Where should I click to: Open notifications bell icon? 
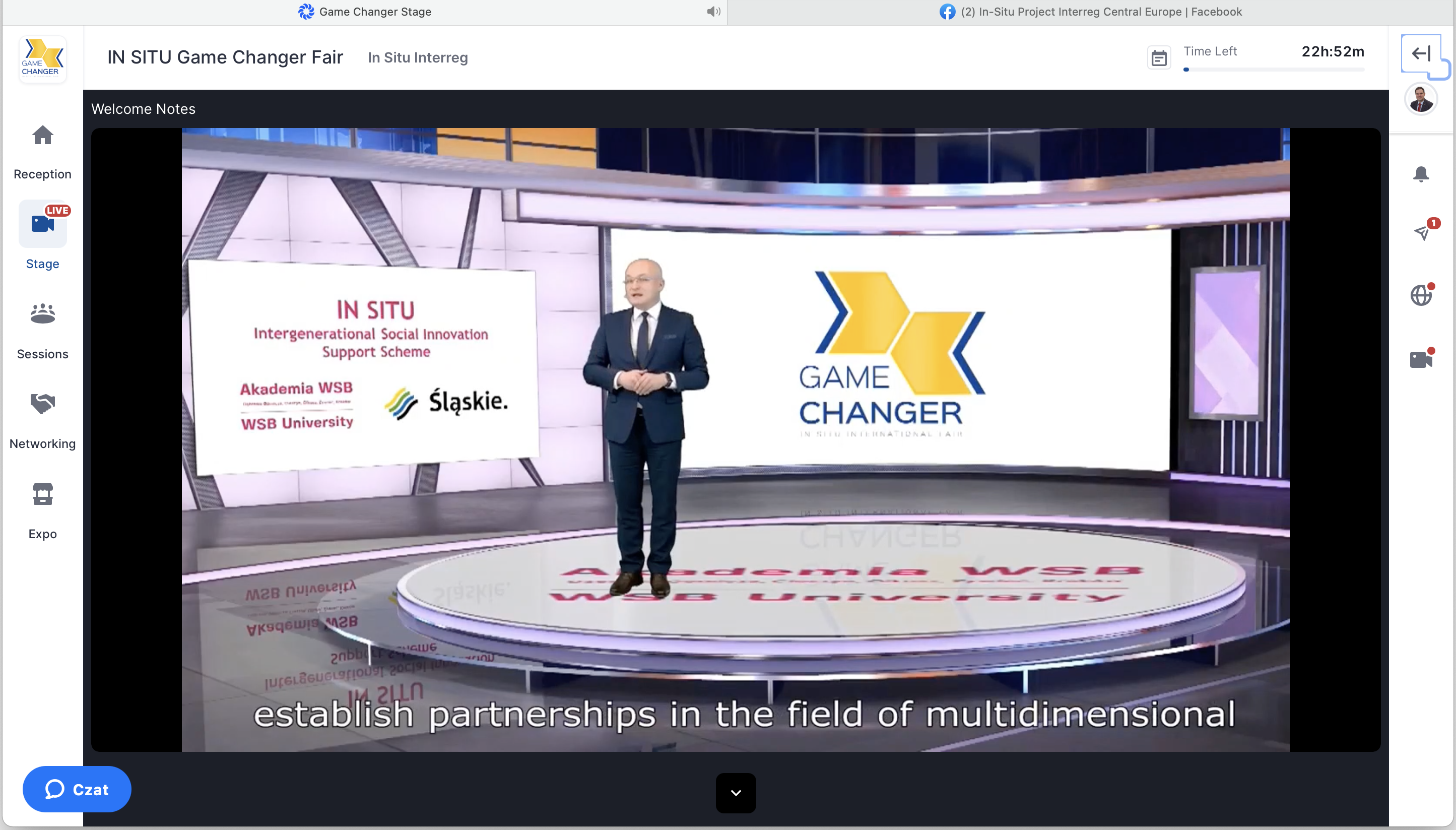[1421, 174]
